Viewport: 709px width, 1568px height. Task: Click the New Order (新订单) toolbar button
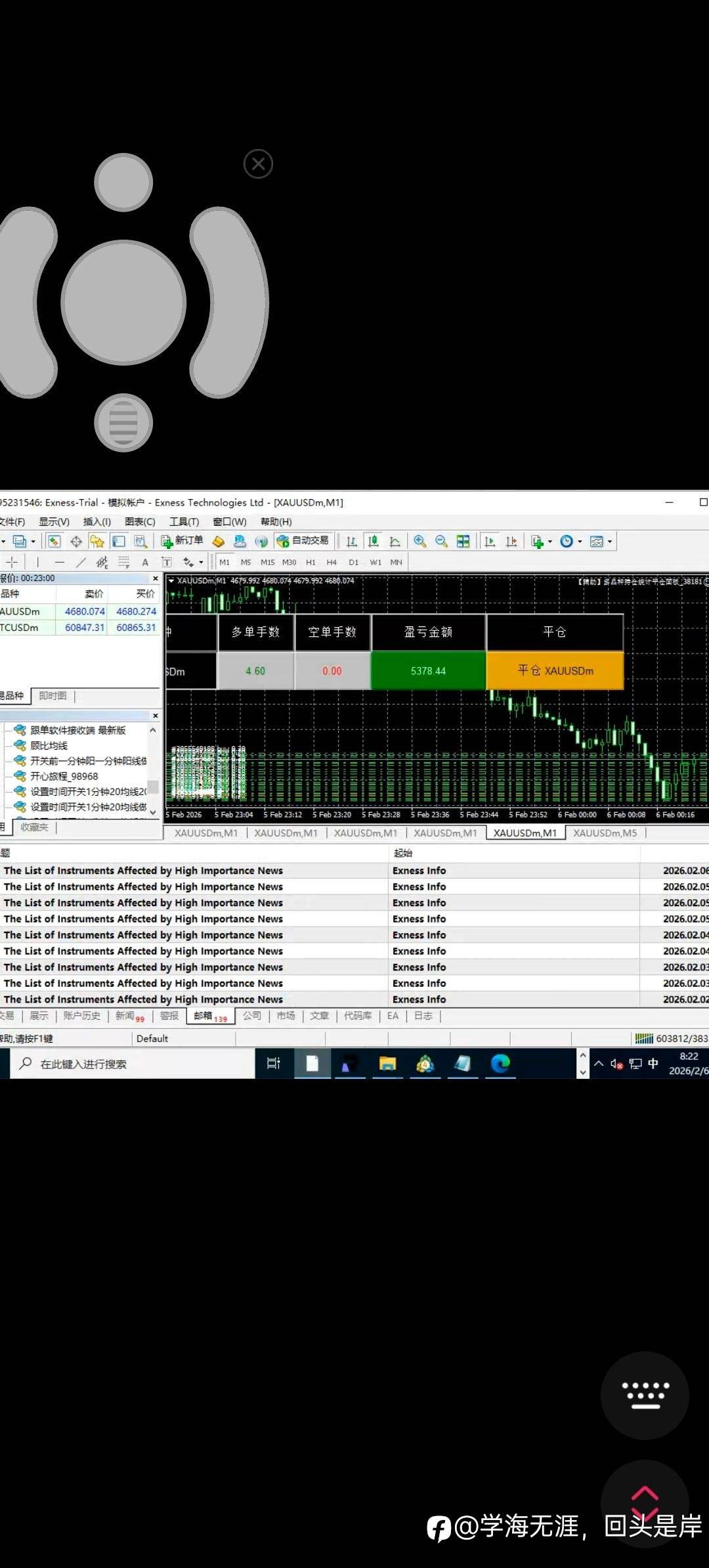(x=183, y=540)
